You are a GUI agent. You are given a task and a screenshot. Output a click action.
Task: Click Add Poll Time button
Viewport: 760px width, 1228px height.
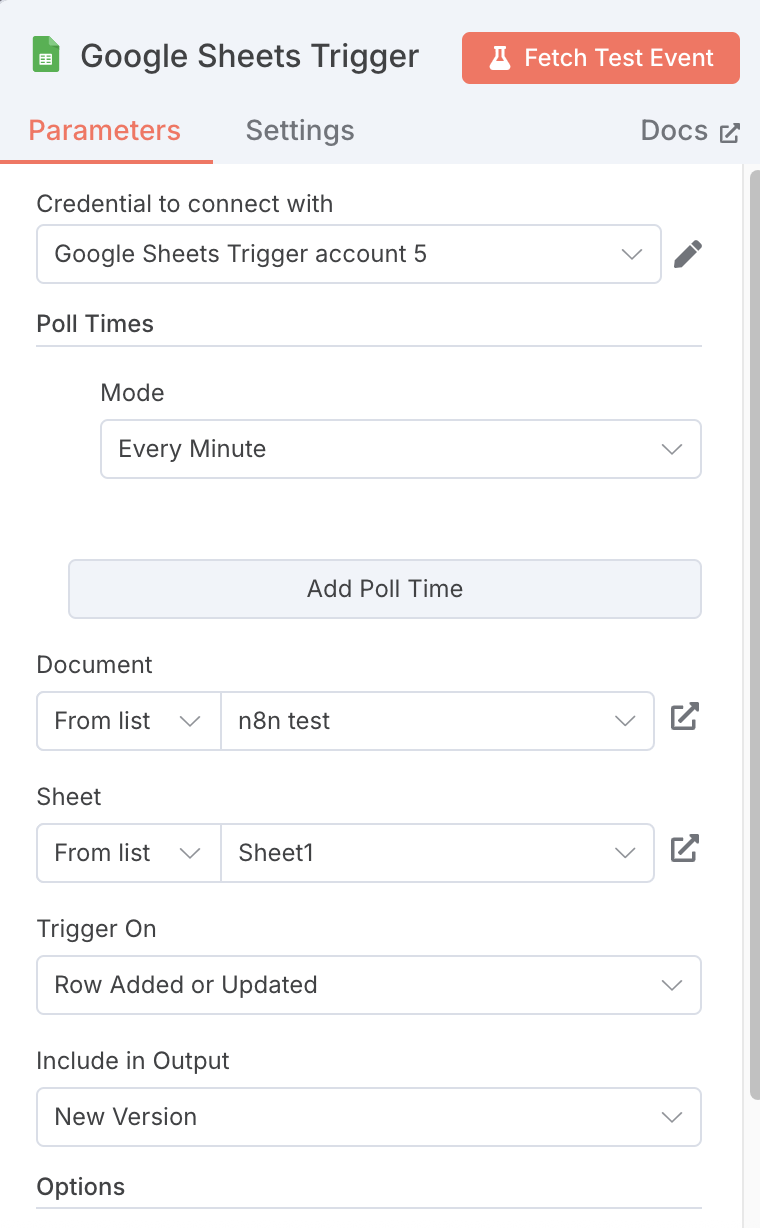(384, 588)
